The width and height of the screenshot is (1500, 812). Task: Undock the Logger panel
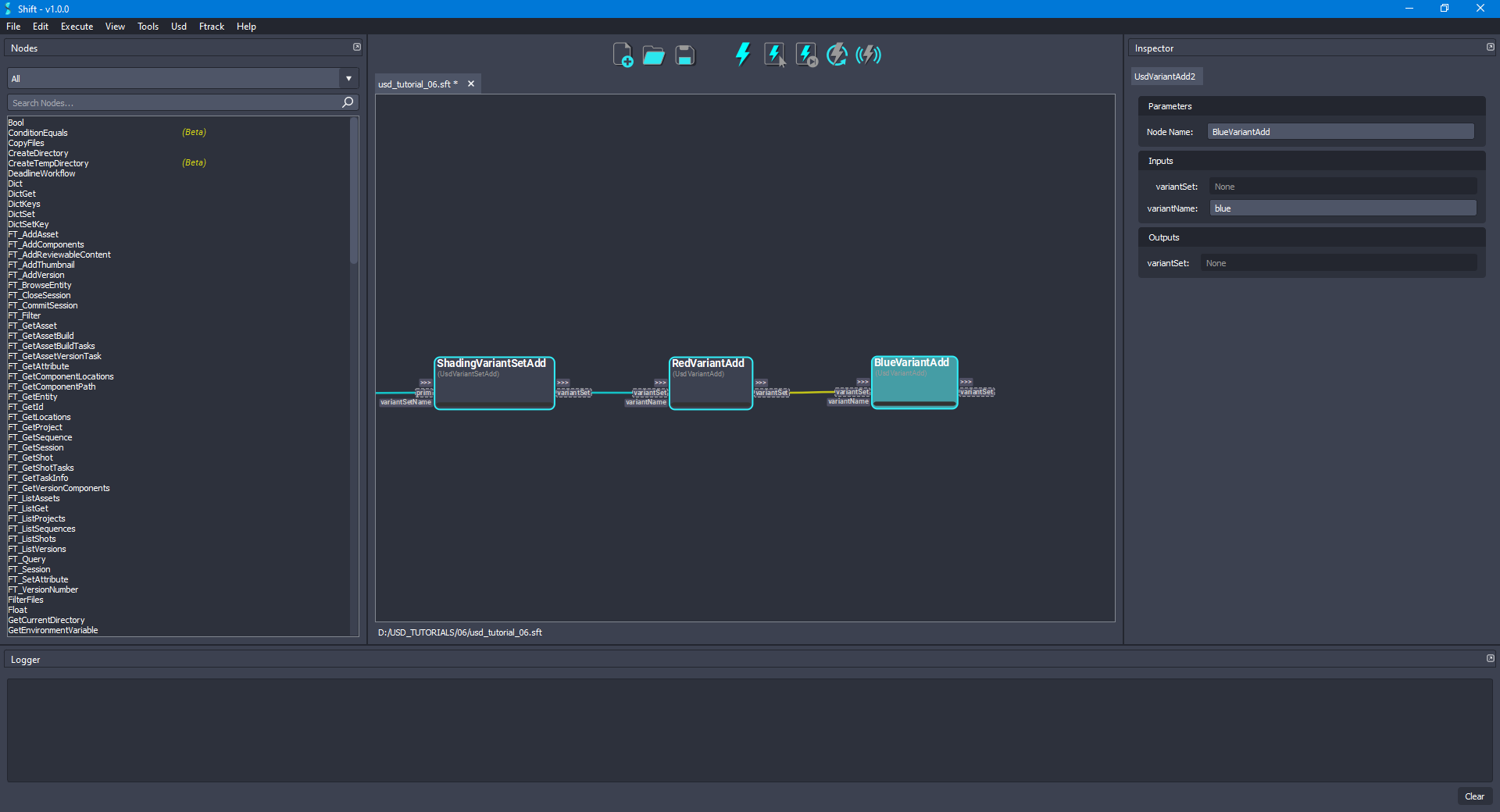click(1490, 658)
